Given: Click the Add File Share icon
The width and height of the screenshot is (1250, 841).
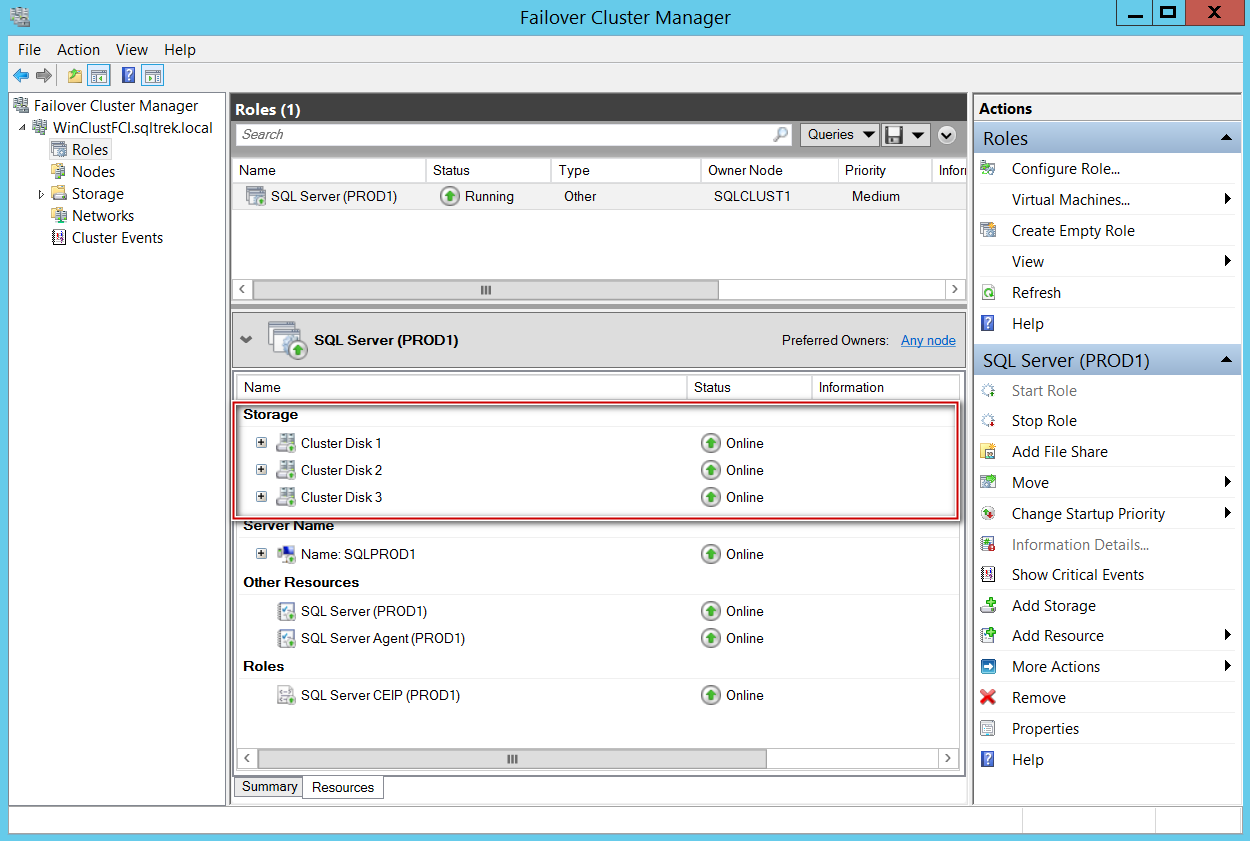Looking at the screenshot, I should (x=988, y=451).
